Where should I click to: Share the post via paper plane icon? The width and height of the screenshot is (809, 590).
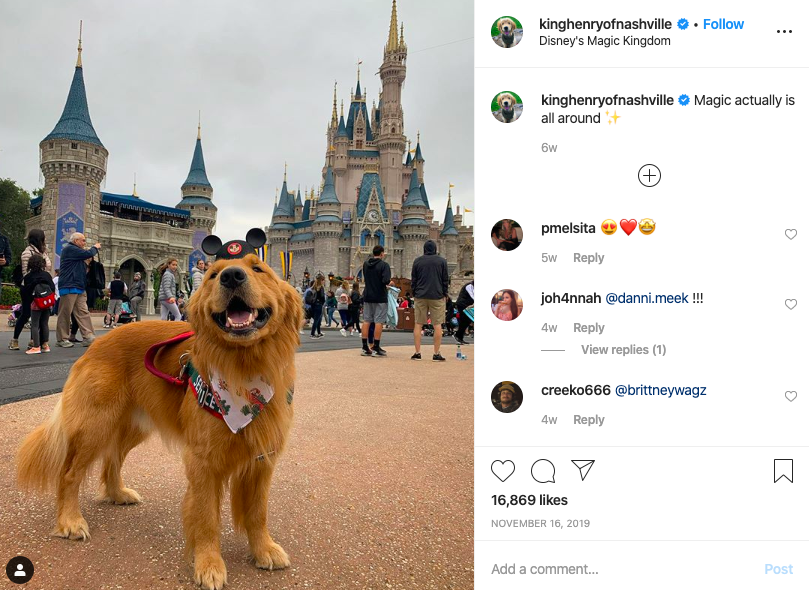click(x=583, y=470)
